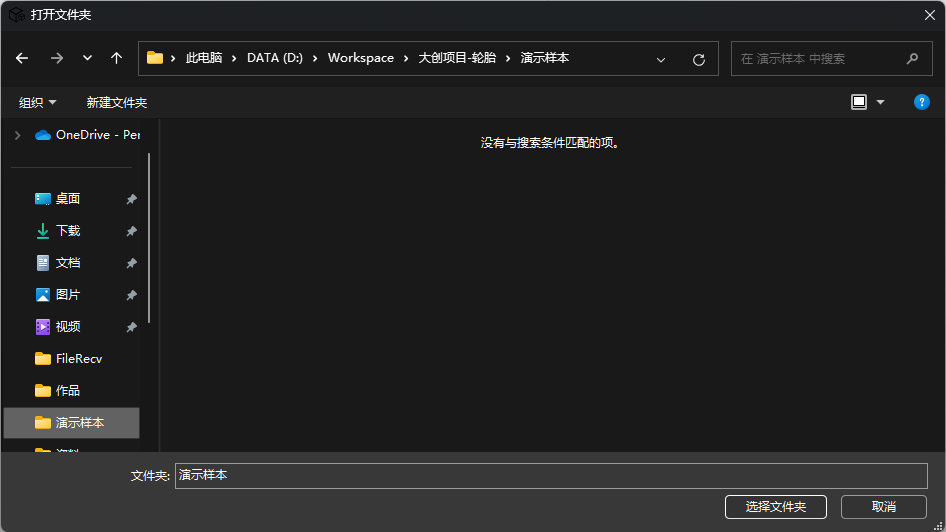946x532 pixels.
Task: Open address bar history dropdown
Action: 661,60
